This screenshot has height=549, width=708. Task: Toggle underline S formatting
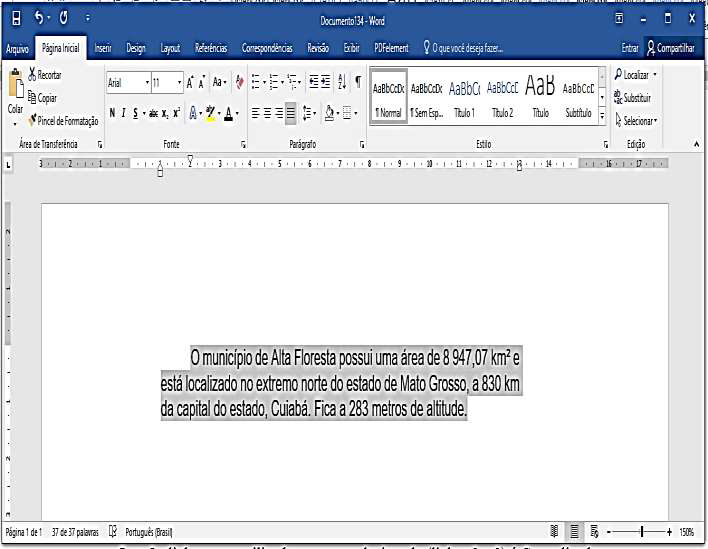[135, 113]
